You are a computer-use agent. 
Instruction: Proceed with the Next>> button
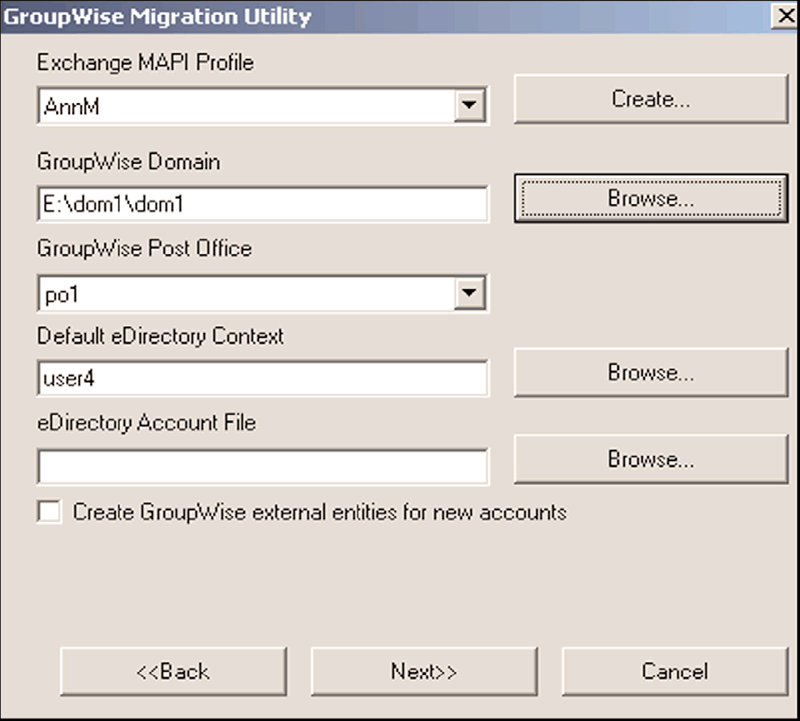[424, 672]
